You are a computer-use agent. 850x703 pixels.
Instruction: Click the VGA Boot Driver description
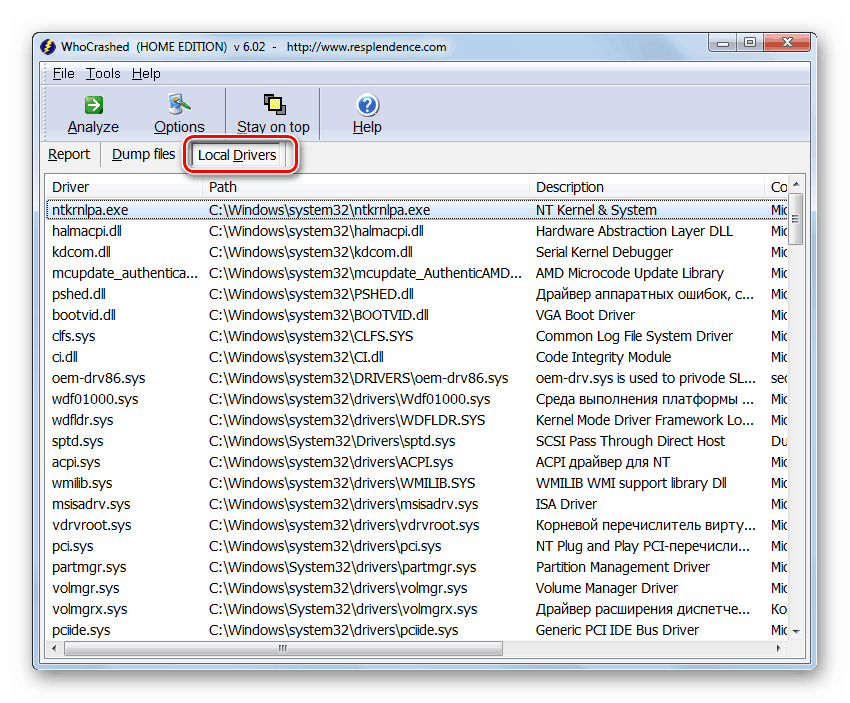[x=585, y=315]
